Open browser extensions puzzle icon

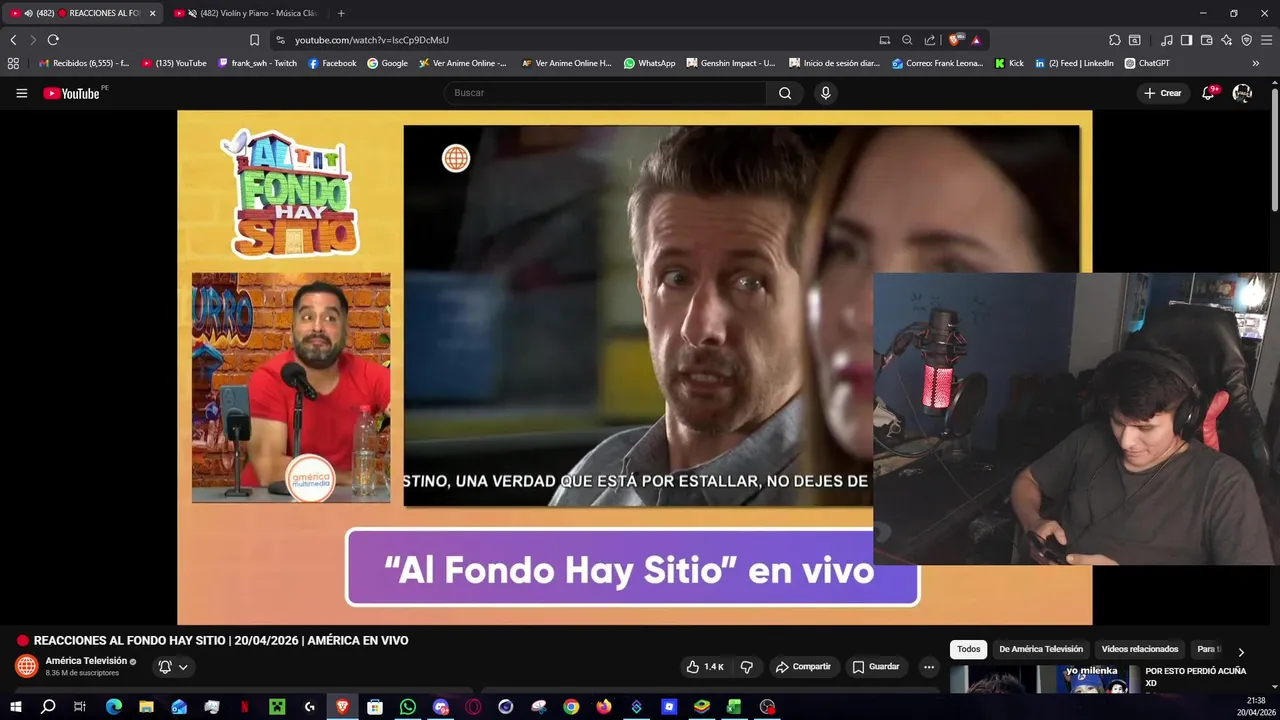[1115, 40]
